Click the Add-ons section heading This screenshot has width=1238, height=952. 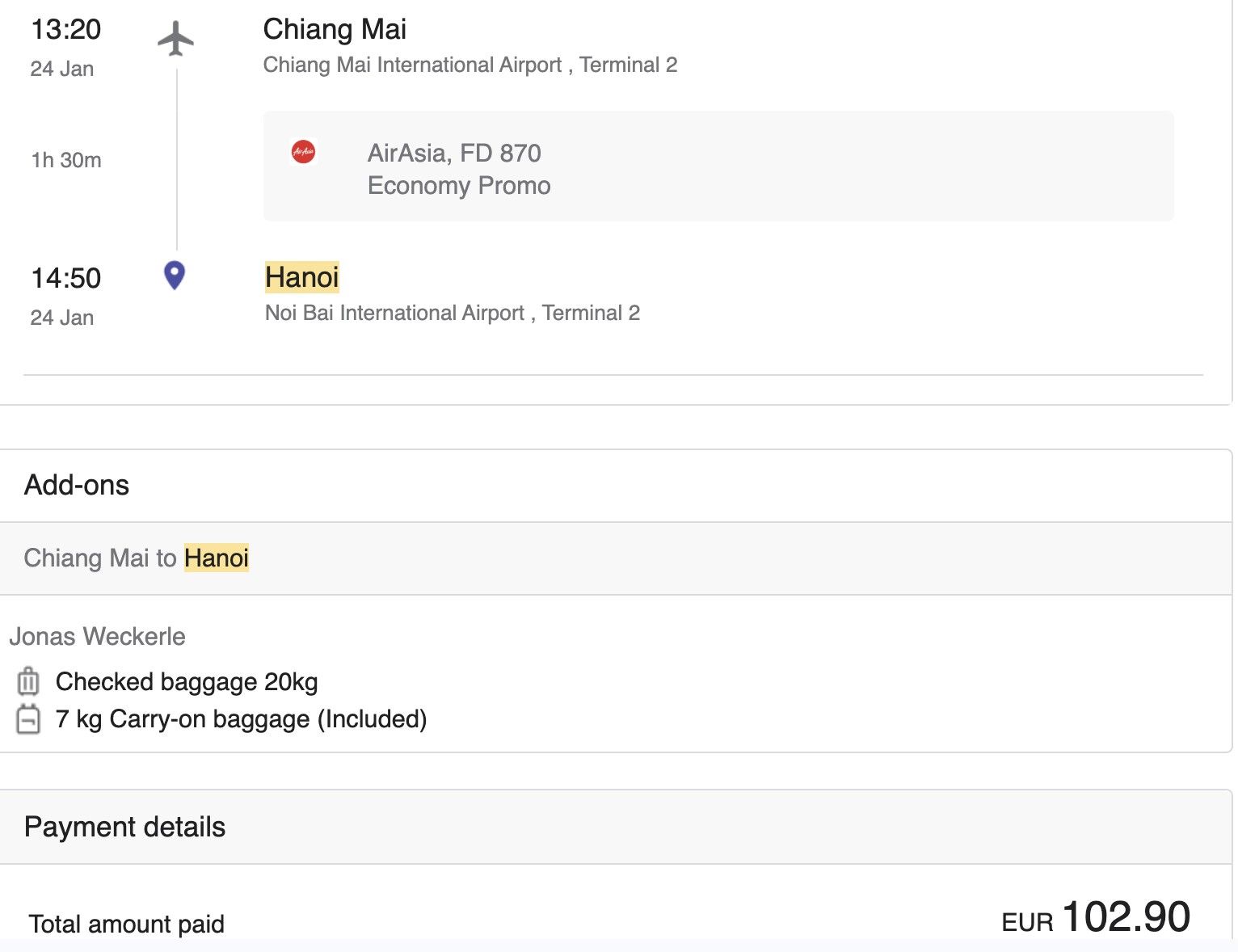(77, 485)
